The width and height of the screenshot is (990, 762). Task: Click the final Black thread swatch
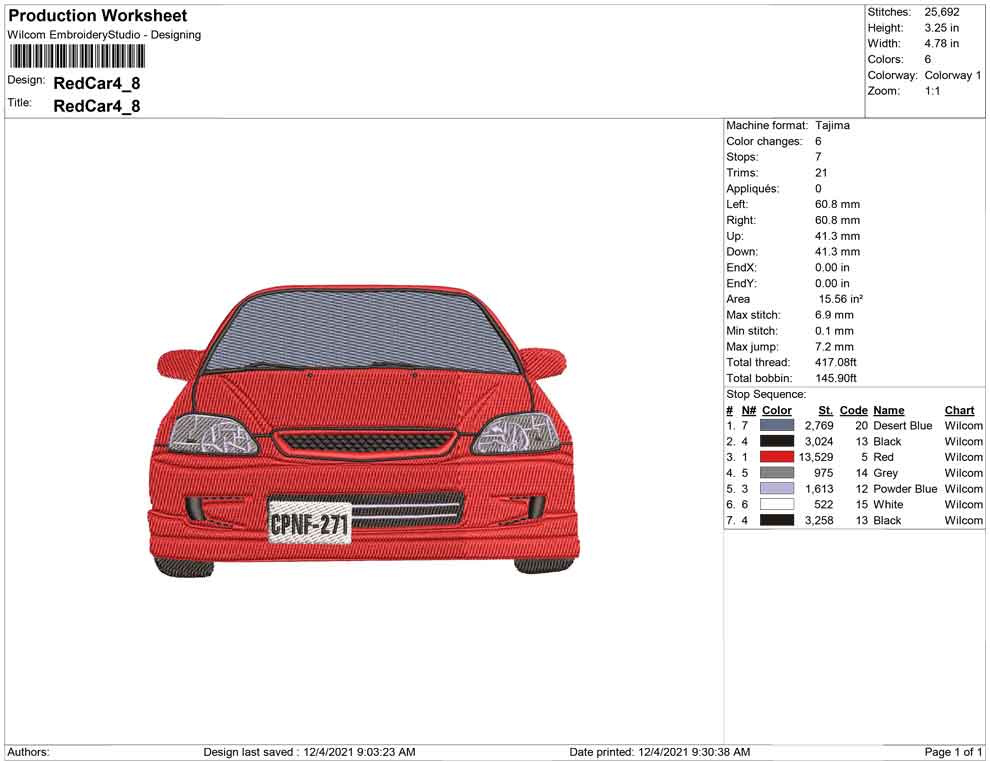coord(778,521)
